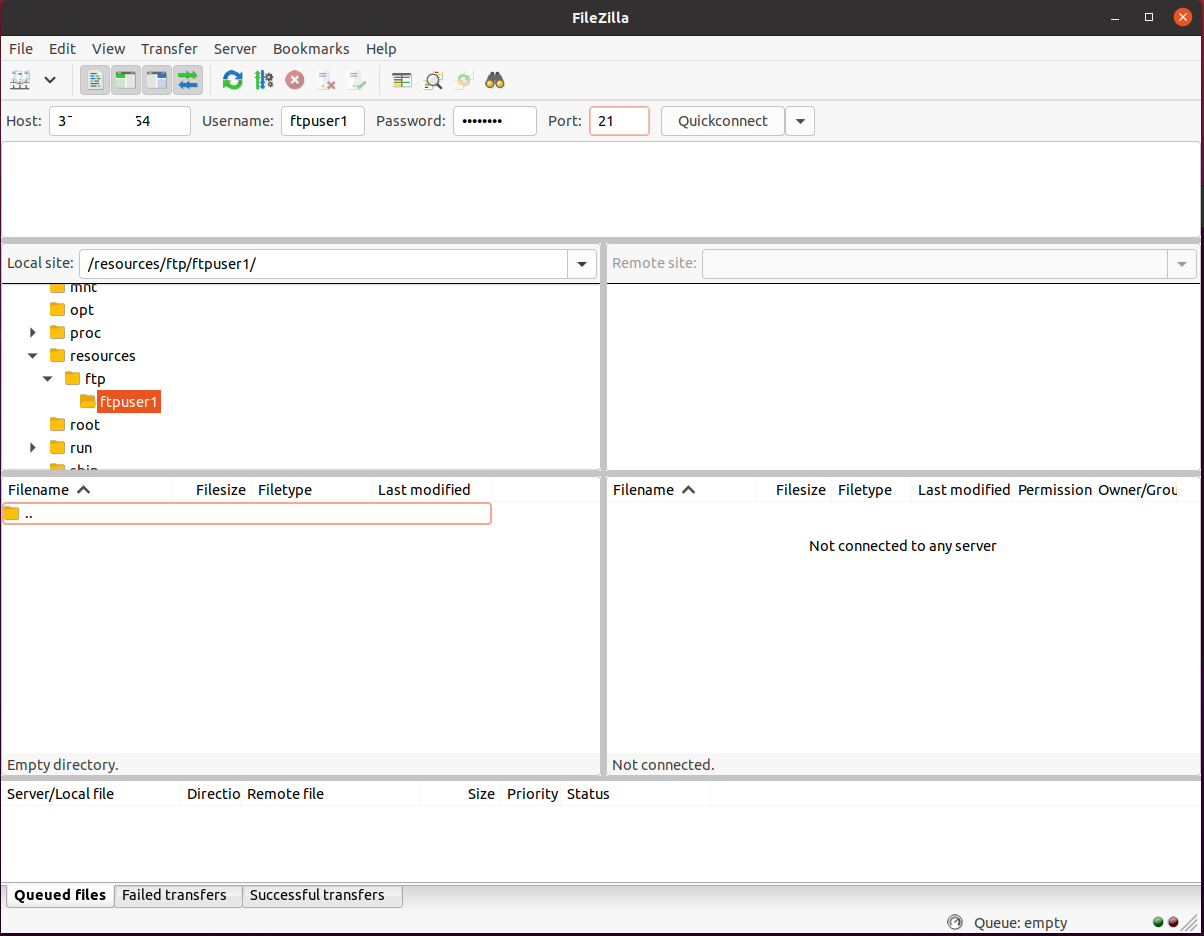Sort local files by Filetype column
1204x936 pixels.
pos(313,490)
